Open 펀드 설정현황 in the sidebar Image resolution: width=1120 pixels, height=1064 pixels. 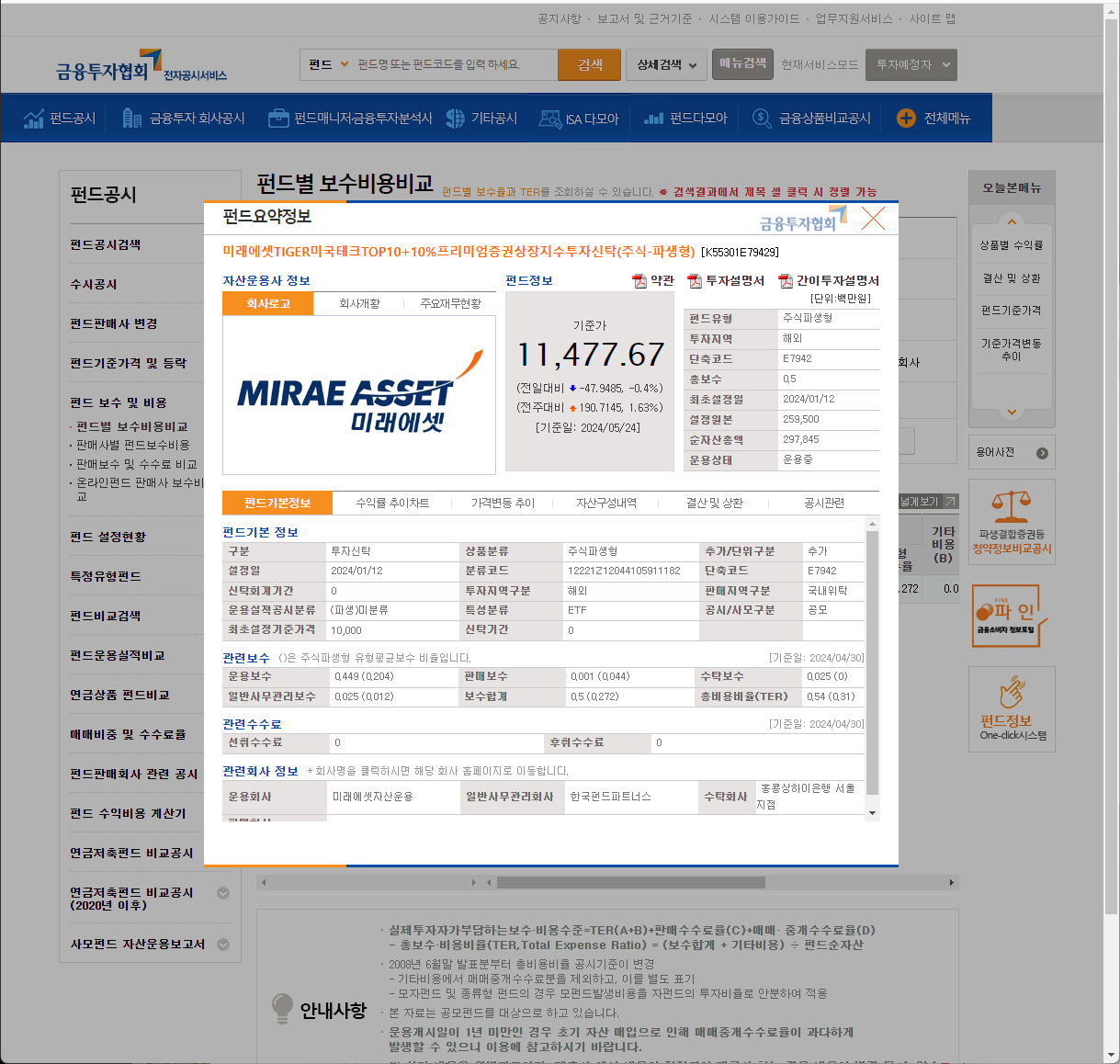pyautogui.click(x=107, y=537)
